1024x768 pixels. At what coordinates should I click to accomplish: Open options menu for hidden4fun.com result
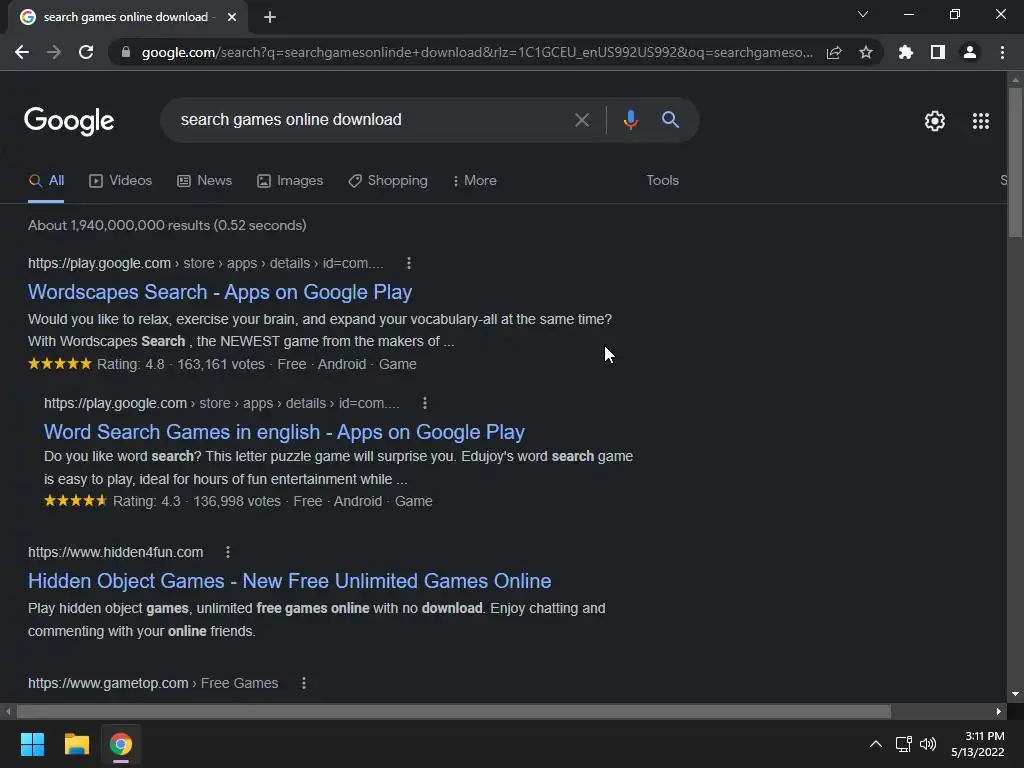click(x=228, y=552)
